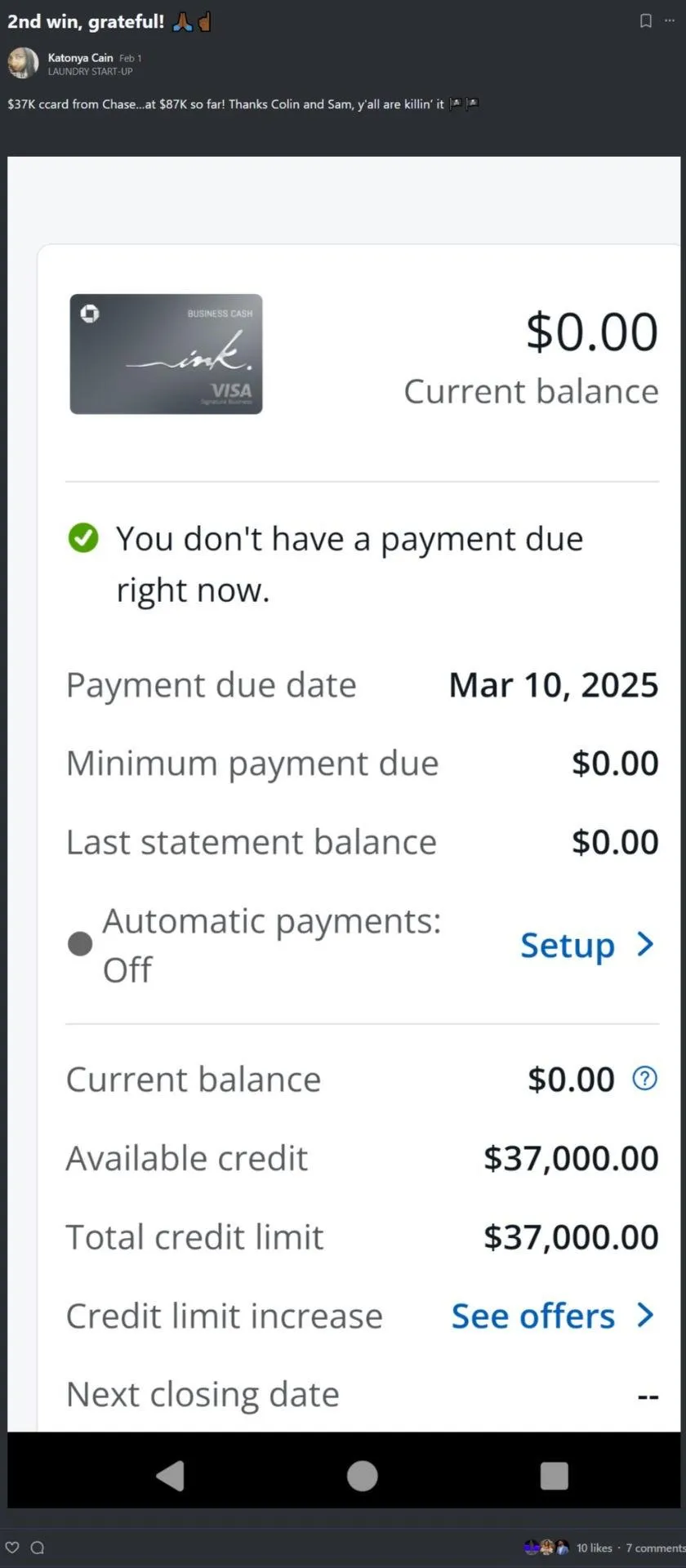This screenshot has height=1568, width=686.
Task: Click the Katonya Cain author name
Action: [80, 57]
